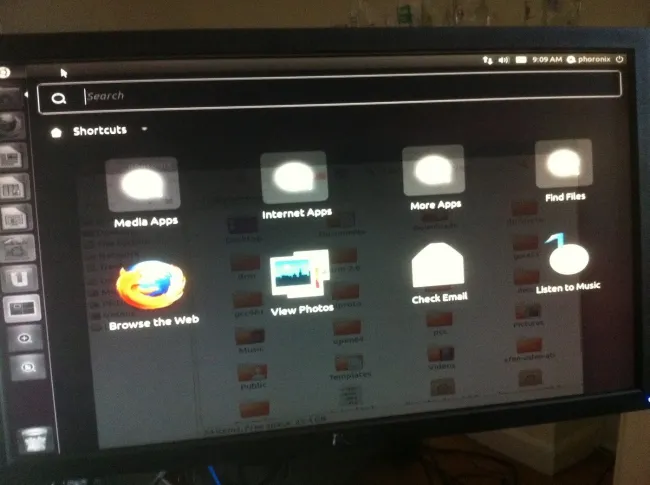Launch Firefox via Browse the Web
This screenshot has width=650, height=485.
pyautogui.click(x=151, y=287)
